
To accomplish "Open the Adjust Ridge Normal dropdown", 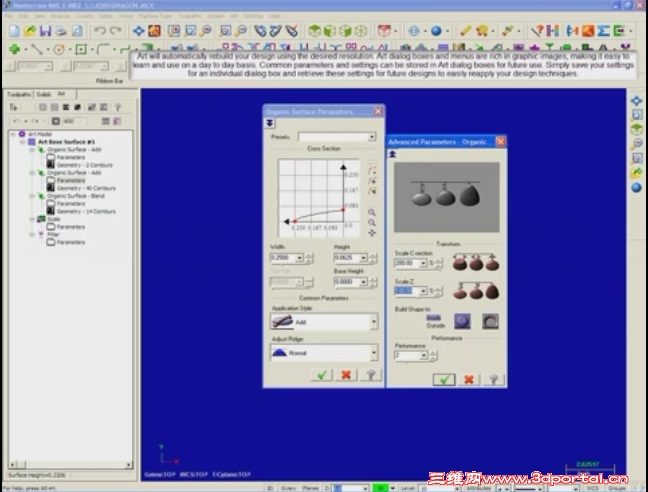I will pos(374,353).
